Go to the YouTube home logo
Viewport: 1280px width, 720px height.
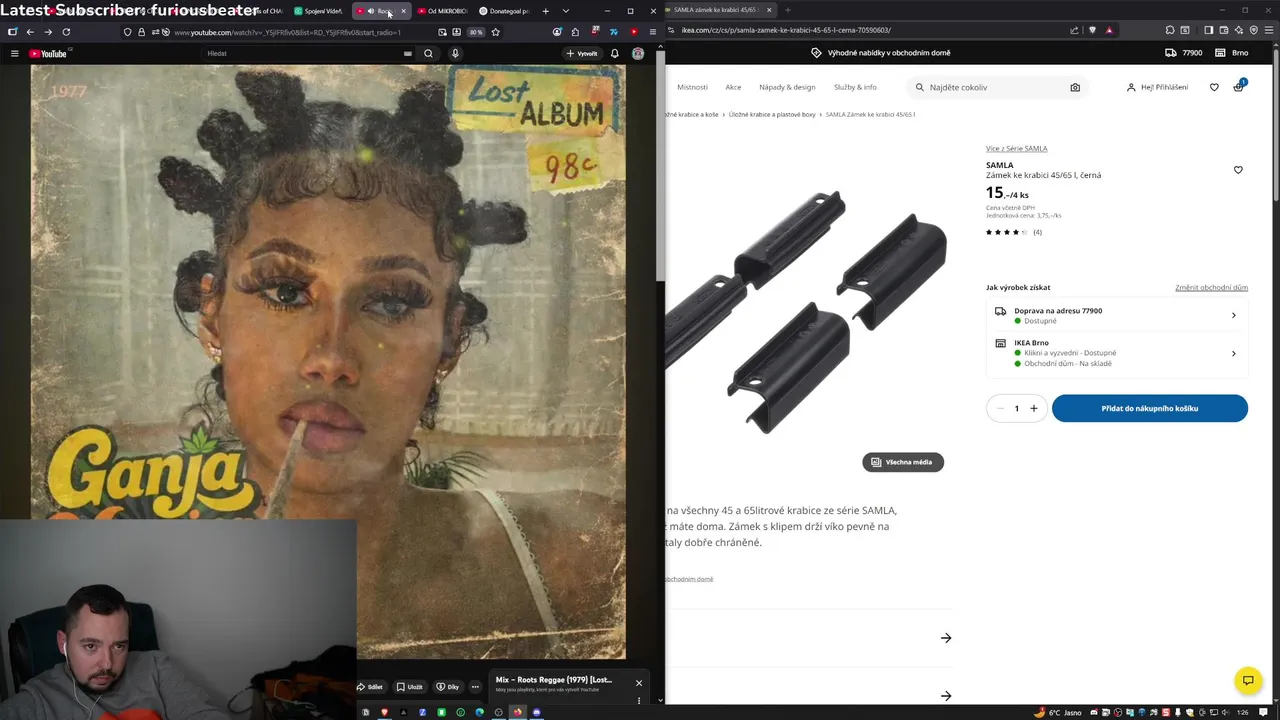[x=48, y=53]
